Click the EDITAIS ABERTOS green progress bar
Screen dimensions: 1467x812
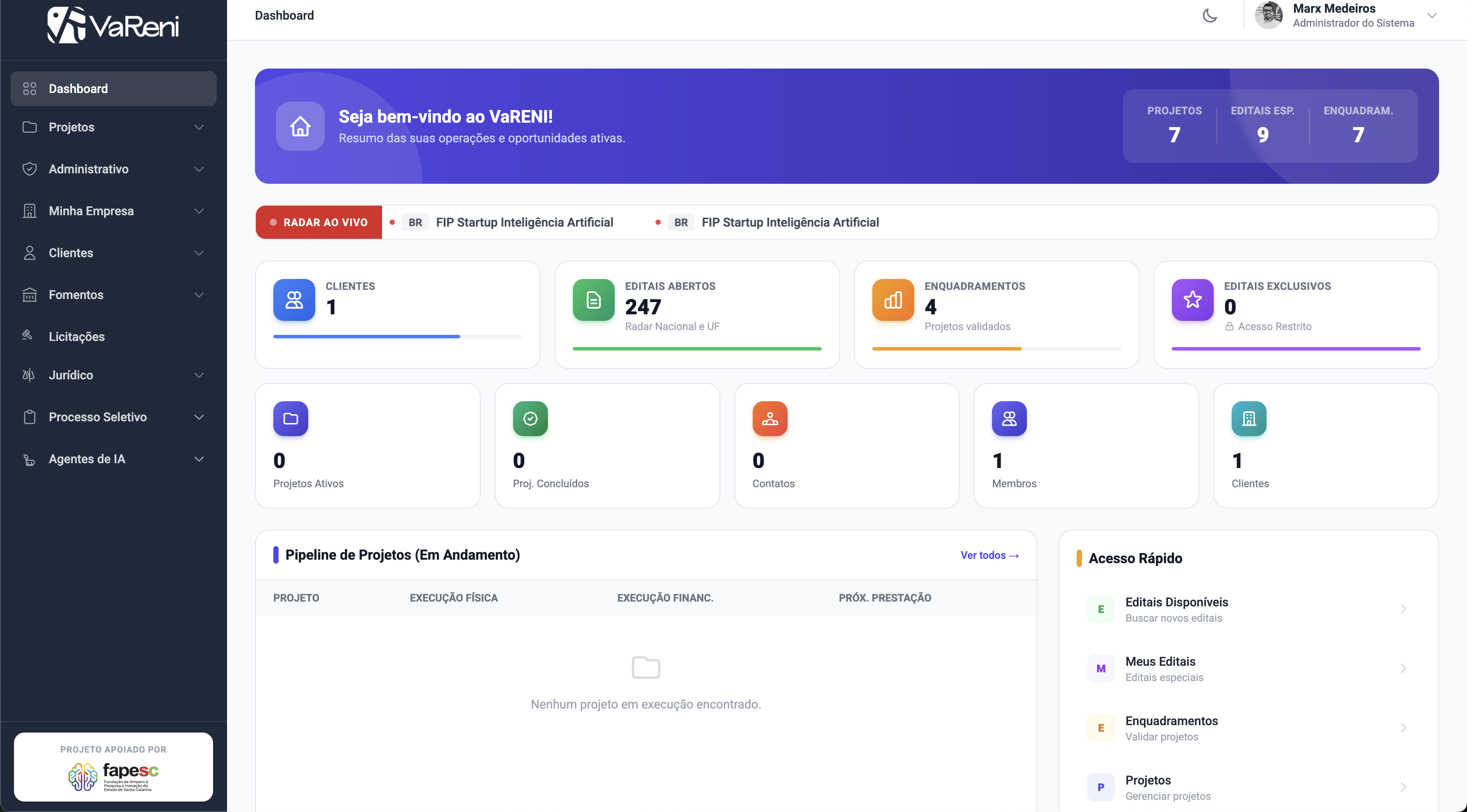697,348
